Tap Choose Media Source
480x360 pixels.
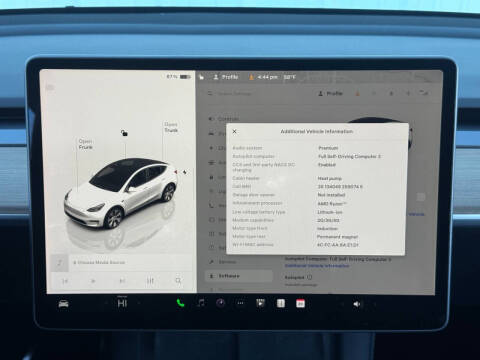coord(99,263)
